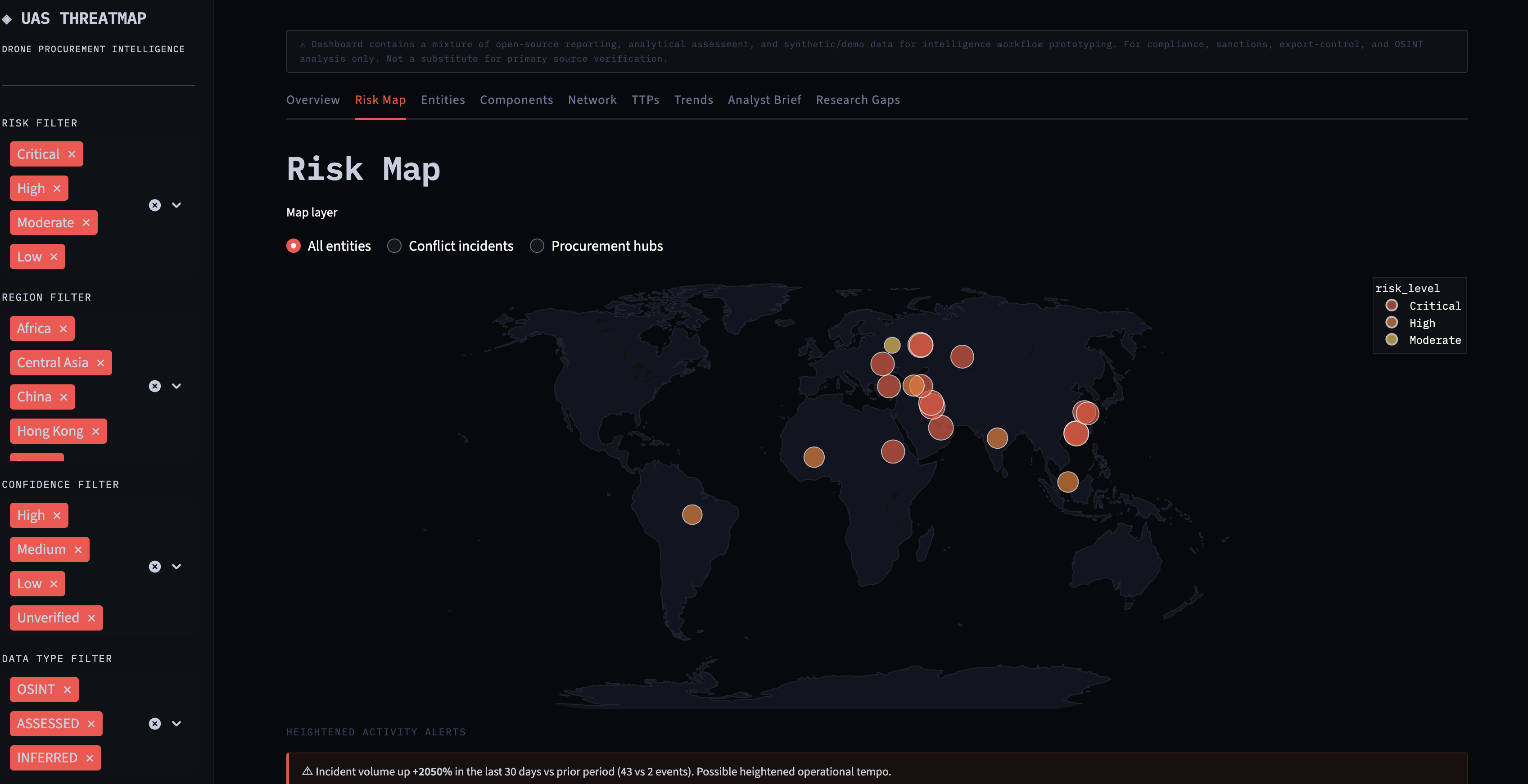This screenshot has height=784, width=1528.
Task: Toggle Critical in the risk_level legend
Action: pyautogui.click(x=1422, y=306)
